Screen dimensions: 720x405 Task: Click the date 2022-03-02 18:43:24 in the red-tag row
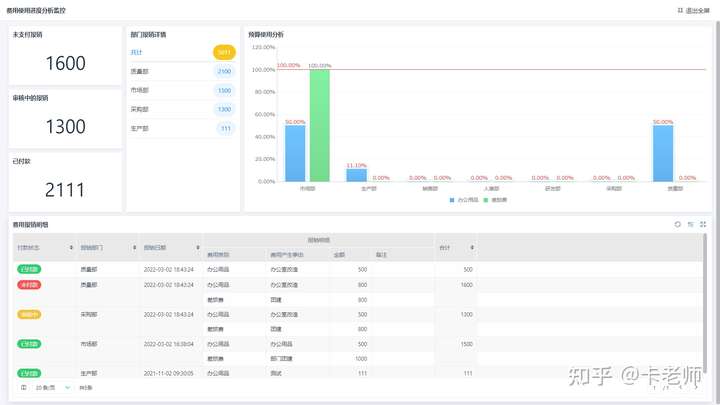[x=169, y=285]
